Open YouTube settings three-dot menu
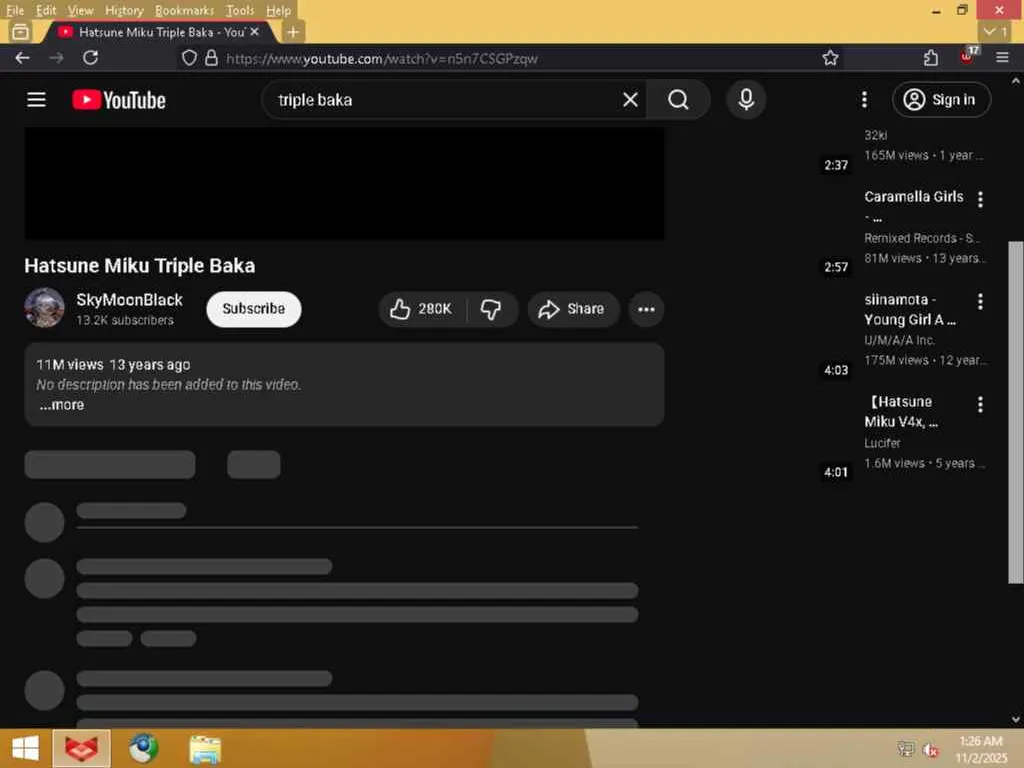 [x=864, y=100]
